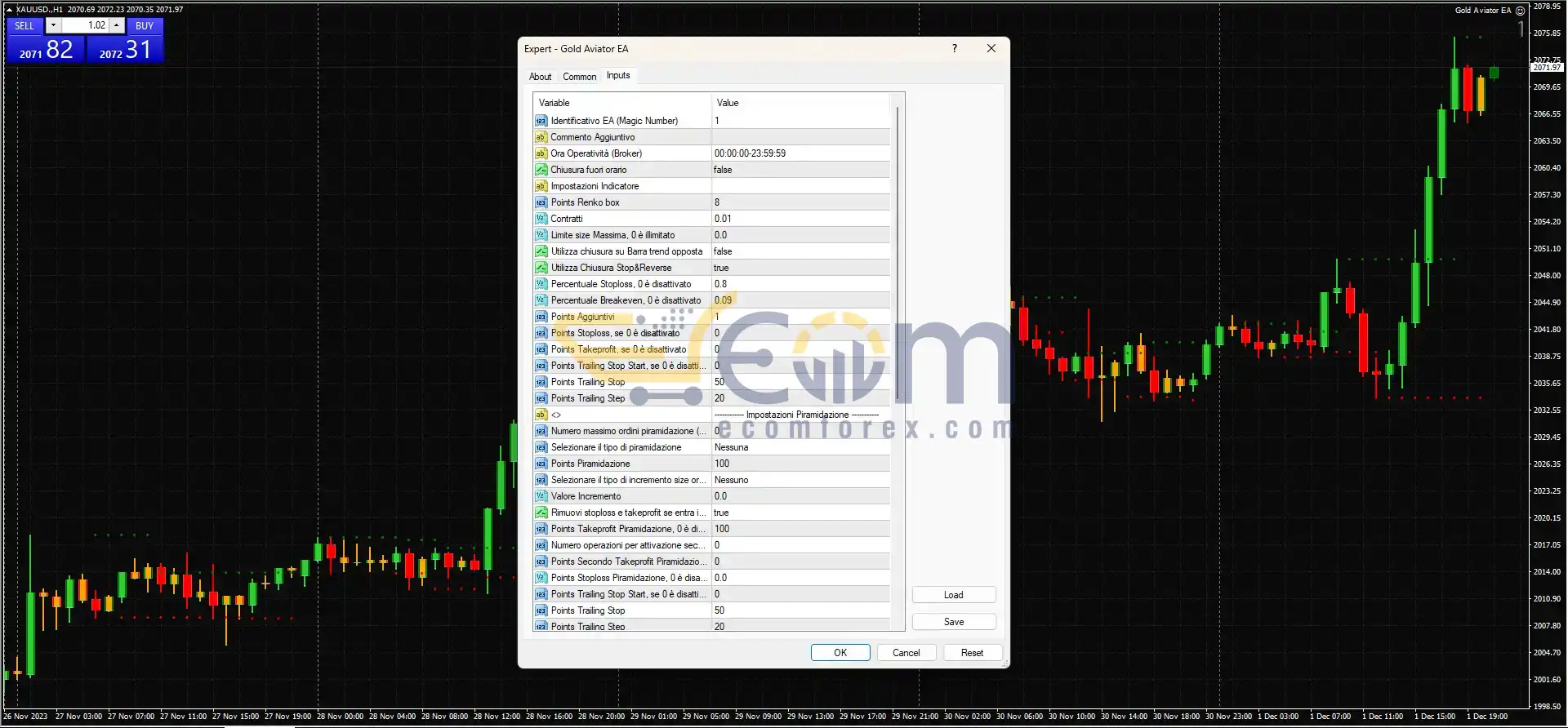The image size is (1568, 728).
Task: Click the Points Renko box integer icon
Action: pos(541,202)
